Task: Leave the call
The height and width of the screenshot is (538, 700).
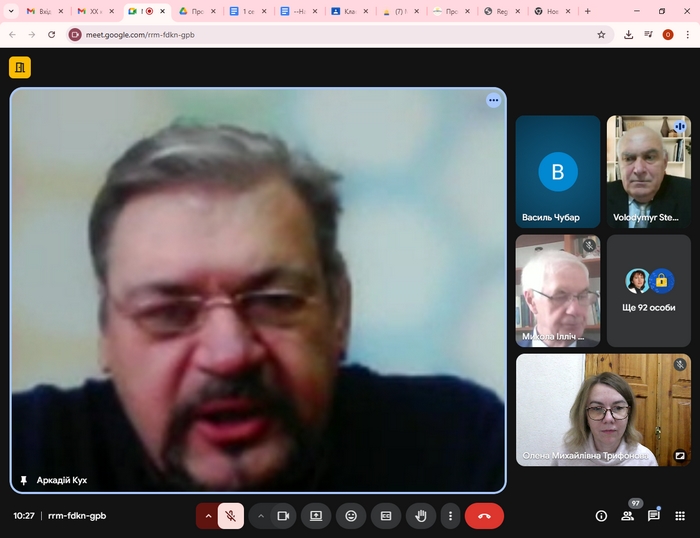Action: tap(484, 516)
